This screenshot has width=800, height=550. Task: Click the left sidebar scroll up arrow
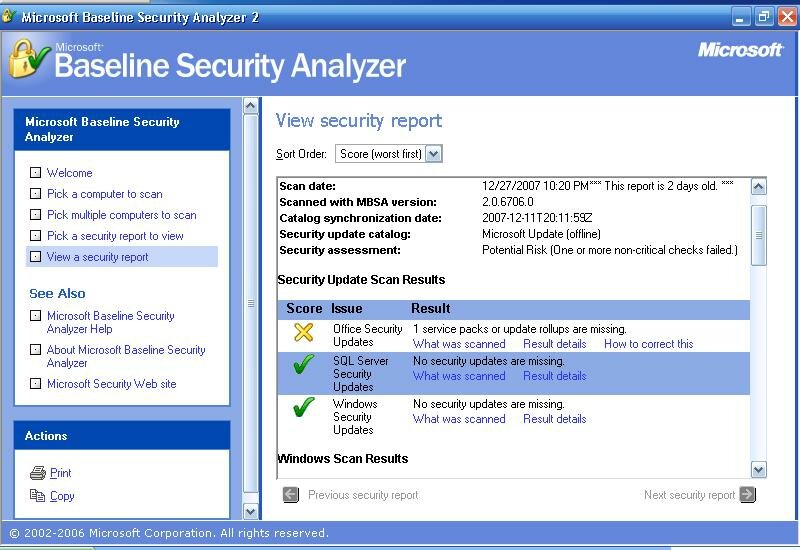[x=251, y=106]
